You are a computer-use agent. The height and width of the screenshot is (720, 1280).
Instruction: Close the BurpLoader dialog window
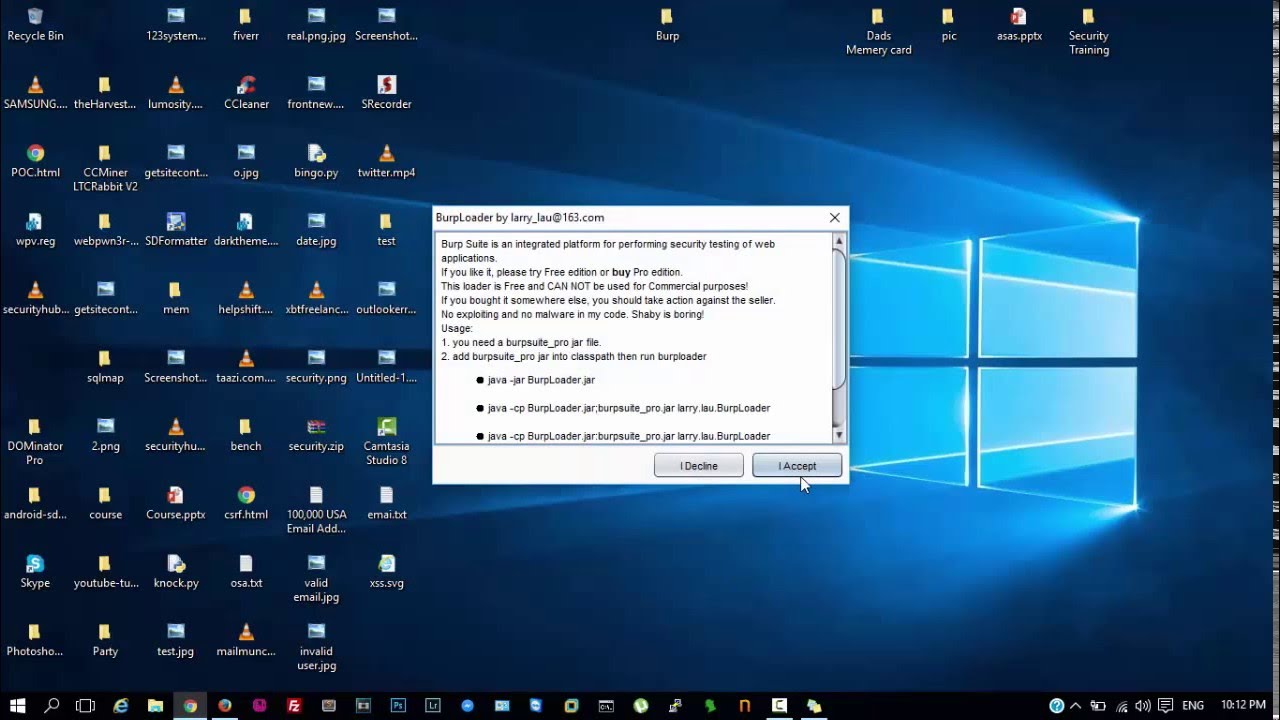[x=835, y=217]
